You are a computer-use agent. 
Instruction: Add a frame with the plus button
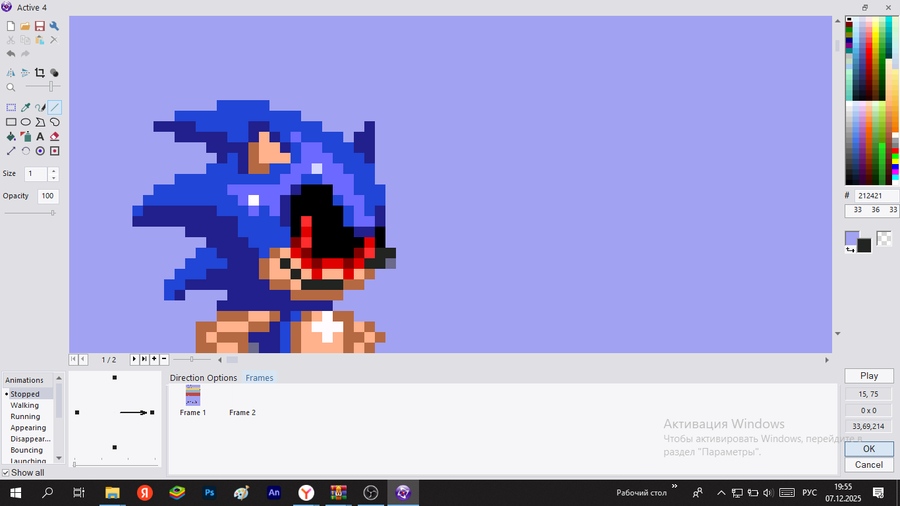click(x=154, y=359)
